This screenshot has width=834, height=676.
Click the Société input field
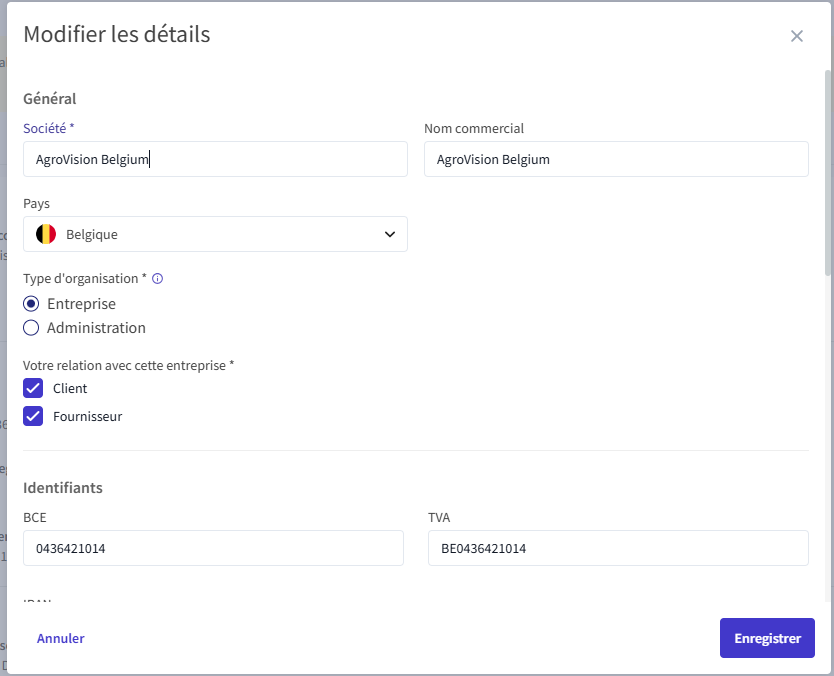pos(215,159)
